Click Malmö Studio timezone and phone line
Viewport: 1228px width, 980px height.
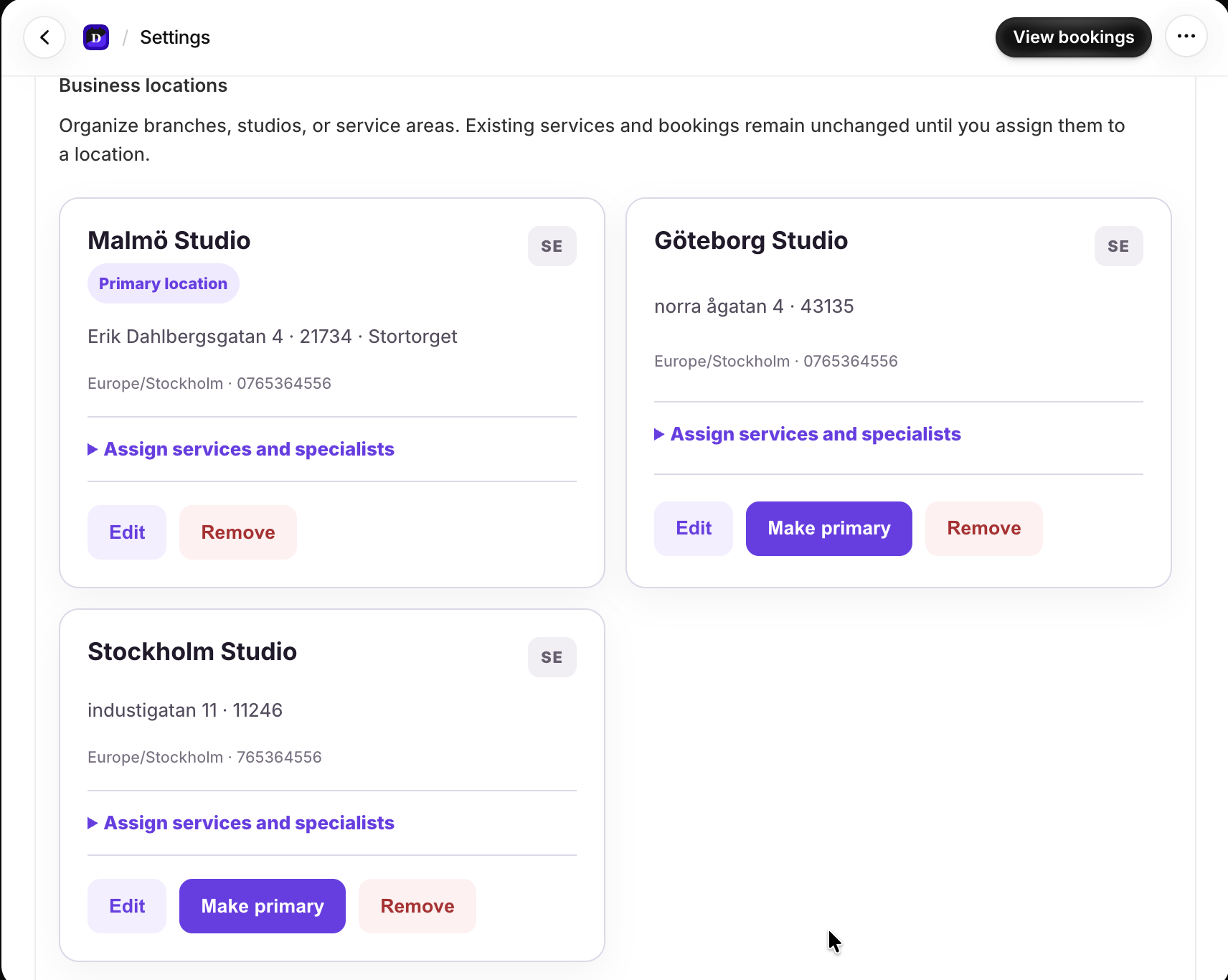pos(209,383)
